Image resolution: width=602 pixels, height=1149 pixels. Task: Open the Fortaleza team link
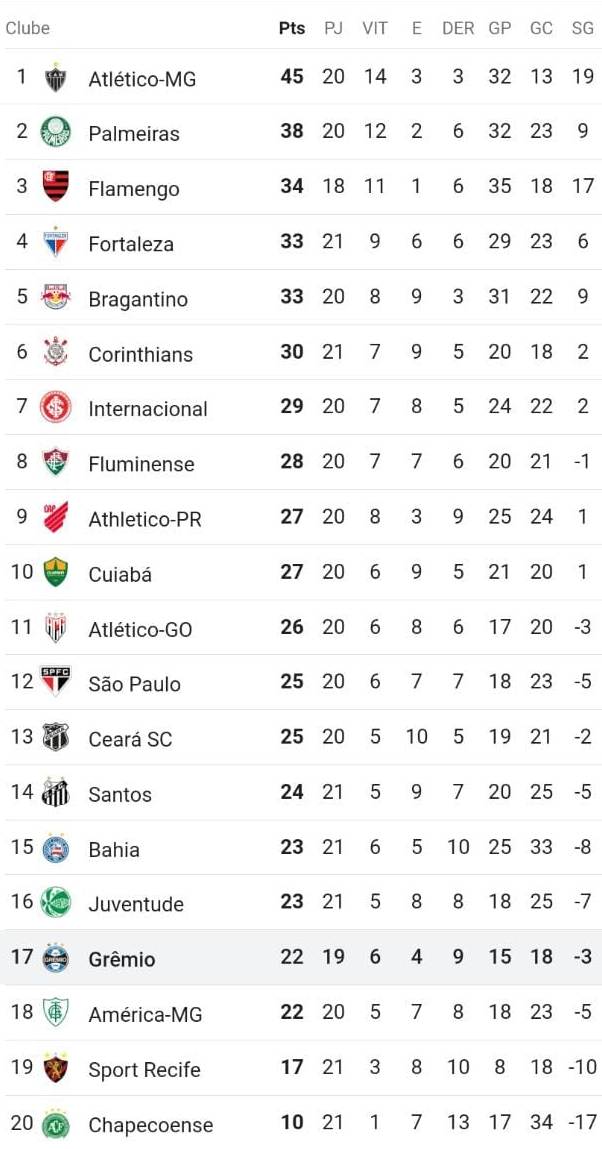pos(130,244)
